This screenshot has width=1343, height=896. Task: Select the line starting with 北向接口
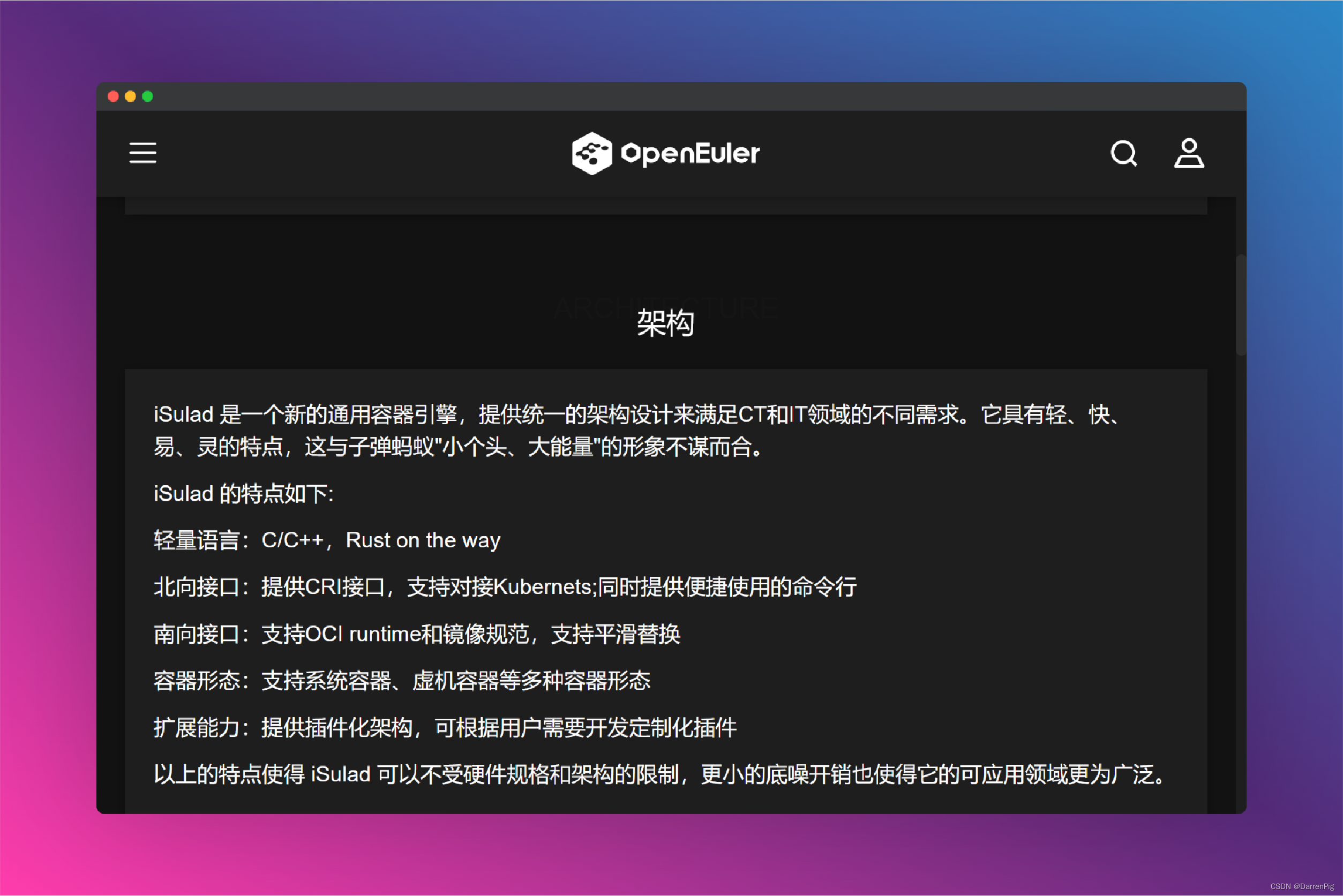pyautogui.click(x=505, y=587)
